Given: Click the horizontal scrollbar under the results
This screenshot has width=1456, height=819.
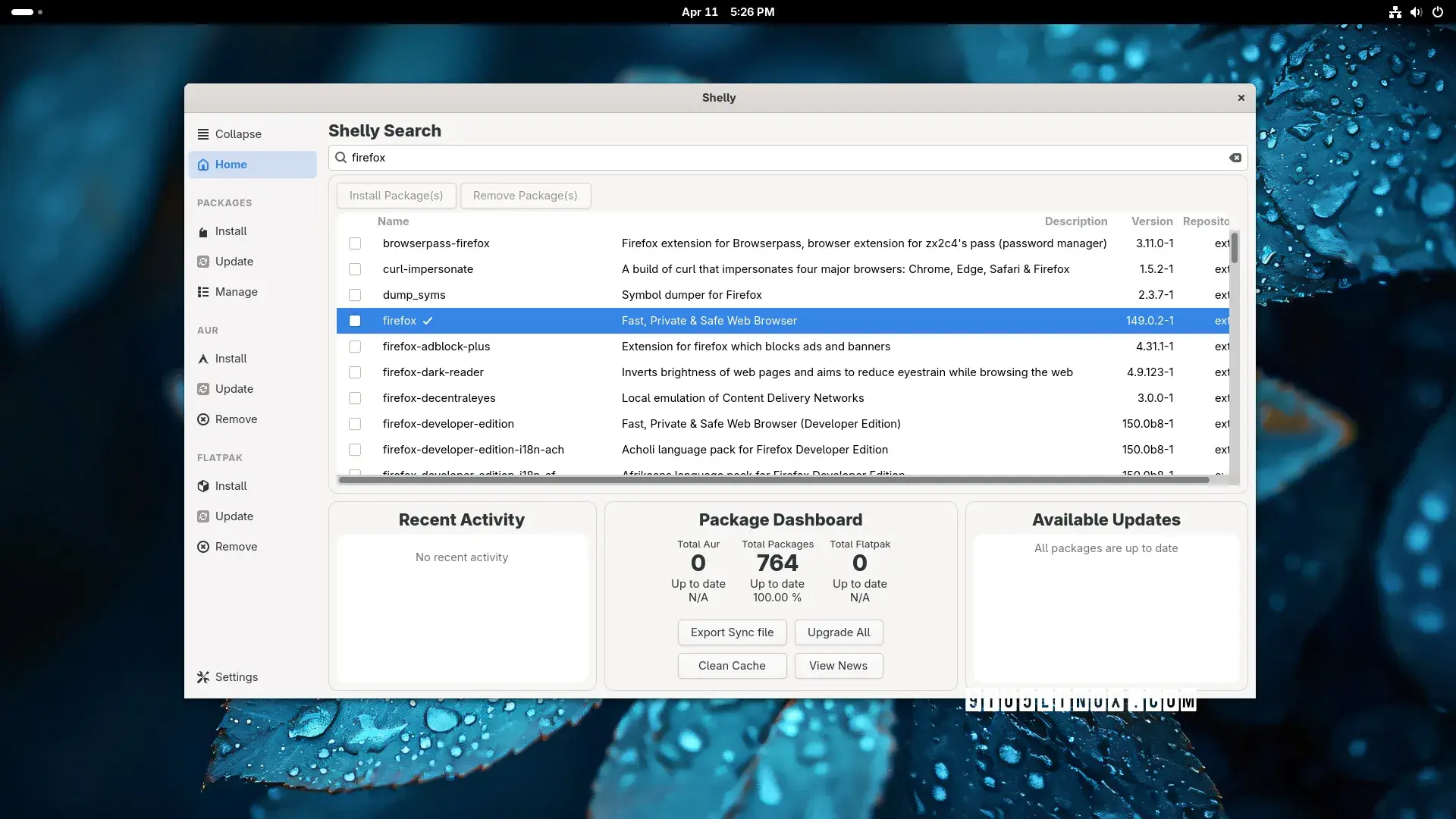Looking at the screenshot, I should coord(773,480).
